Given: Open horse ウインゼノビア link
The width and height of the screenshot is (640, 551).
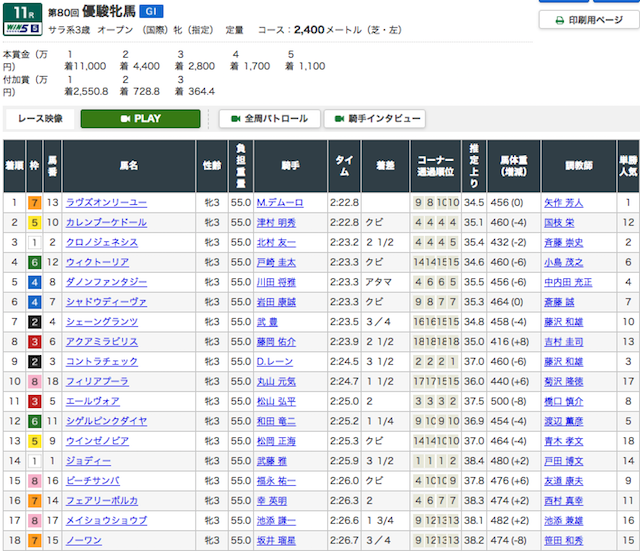Looking at the screenshot, I should 97,441.
